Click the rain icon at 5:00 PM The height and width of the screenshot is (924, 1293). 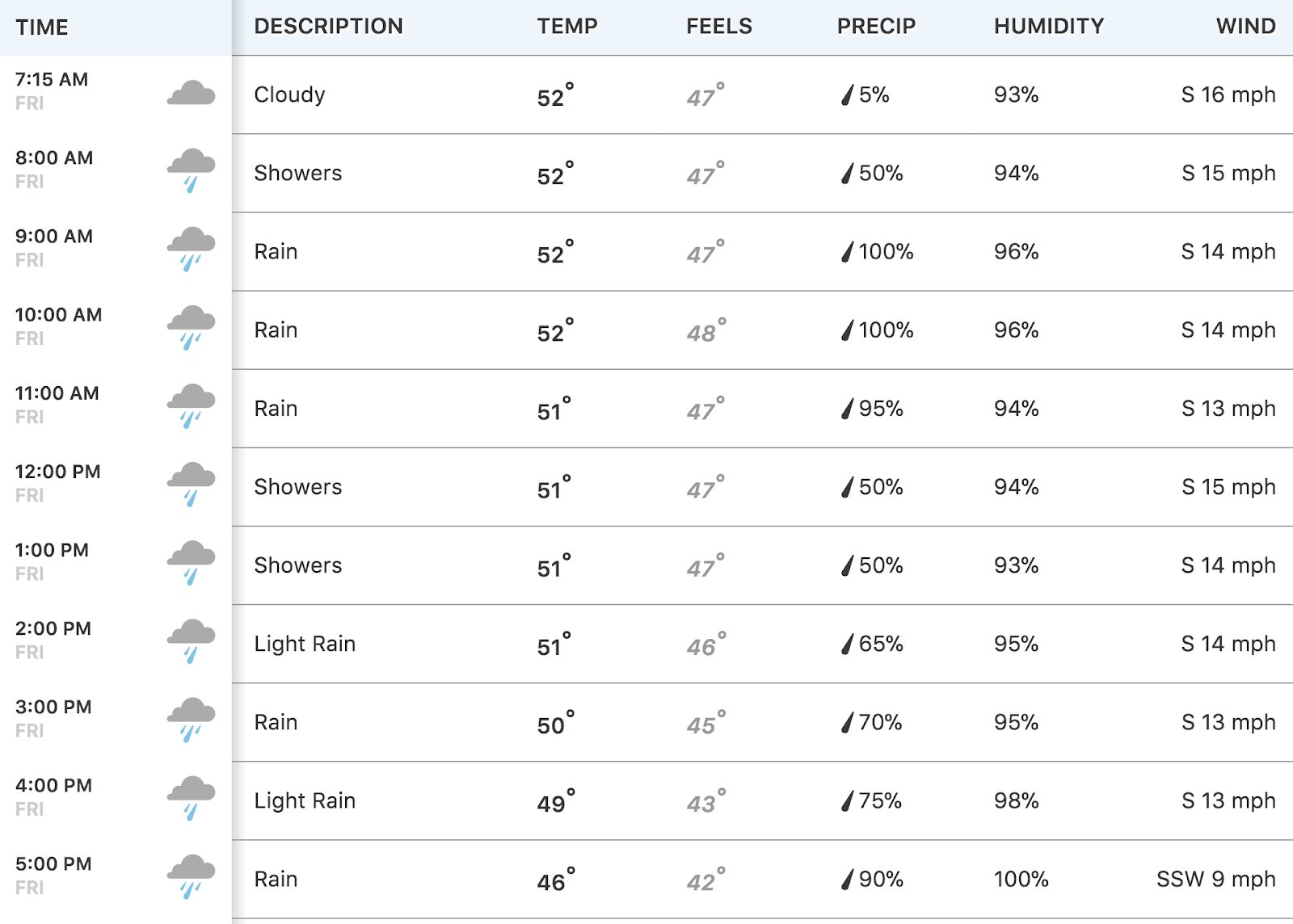pos(192,876)
